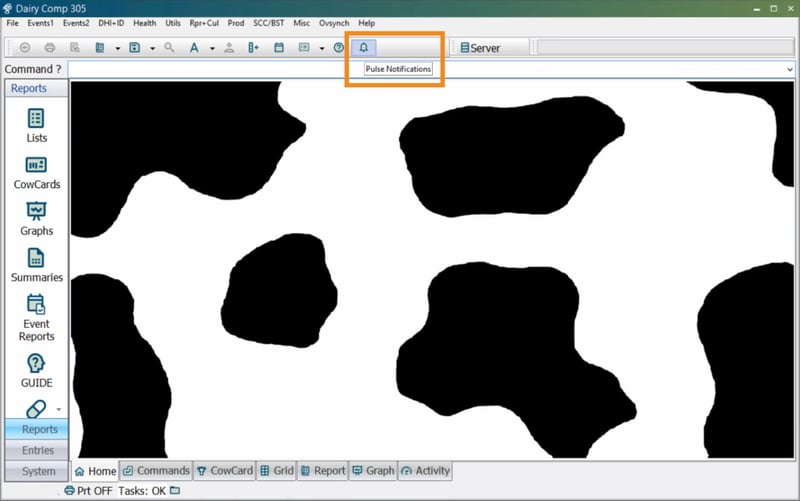Expand the Command input dropdown arrow

point(790,69)
